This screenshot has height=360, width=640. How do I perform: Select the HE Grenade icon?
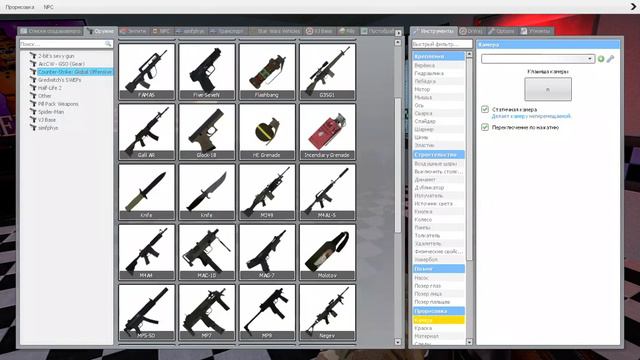(x=267, y=131)
